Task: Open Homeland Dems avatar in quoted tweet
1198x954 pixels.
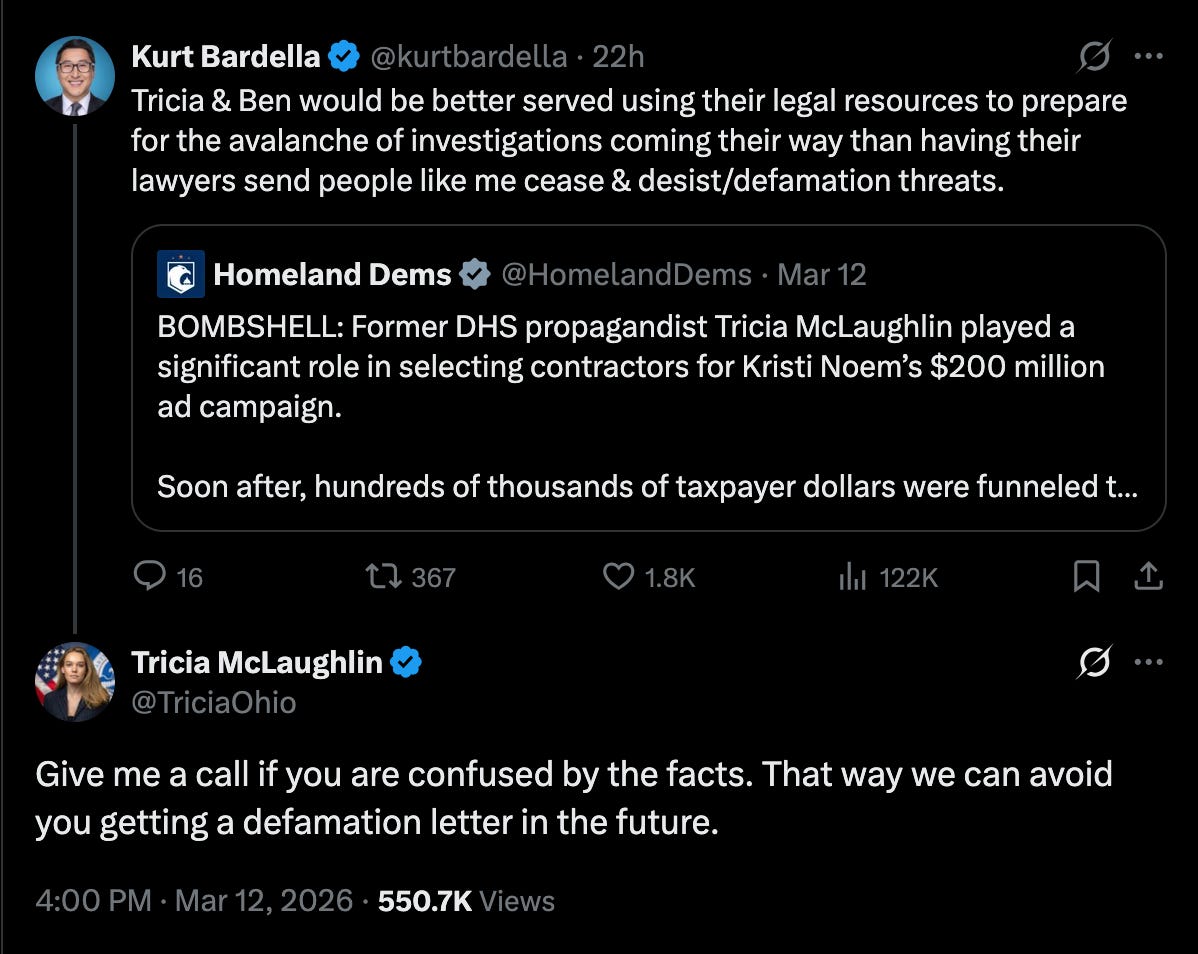Action: 181,273
